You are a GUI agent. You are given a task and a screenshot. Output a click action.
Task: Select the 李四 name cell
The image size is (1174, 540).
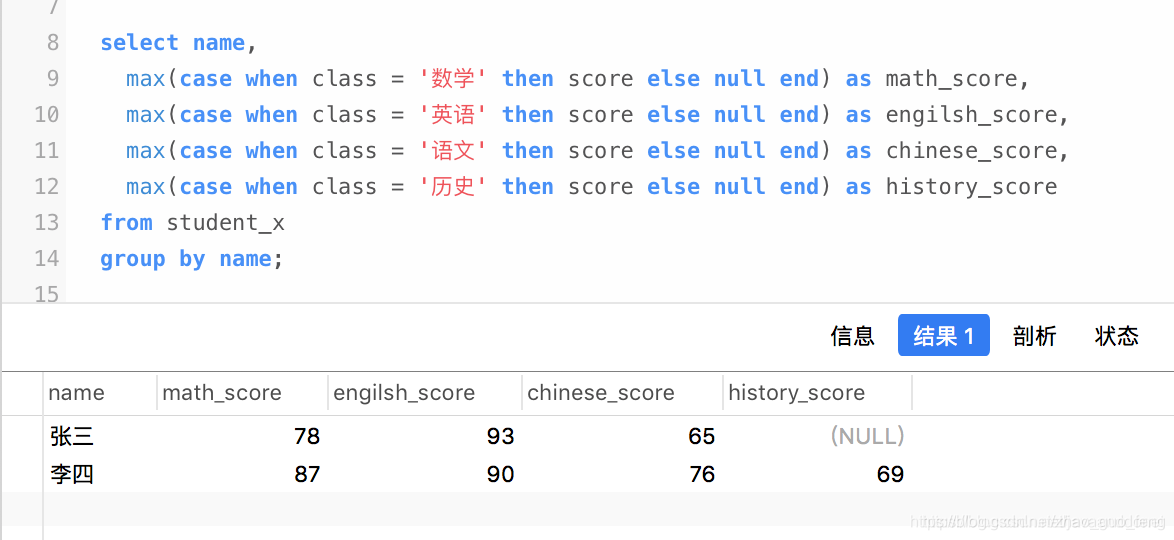point(73,474)
